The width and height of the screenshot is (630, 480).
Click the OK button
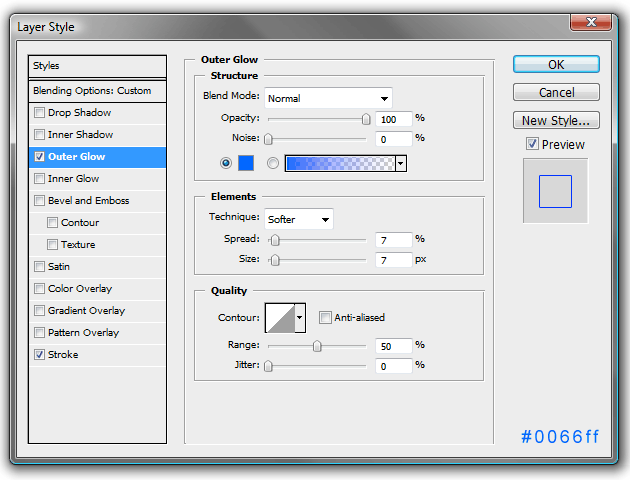point(556,64)
